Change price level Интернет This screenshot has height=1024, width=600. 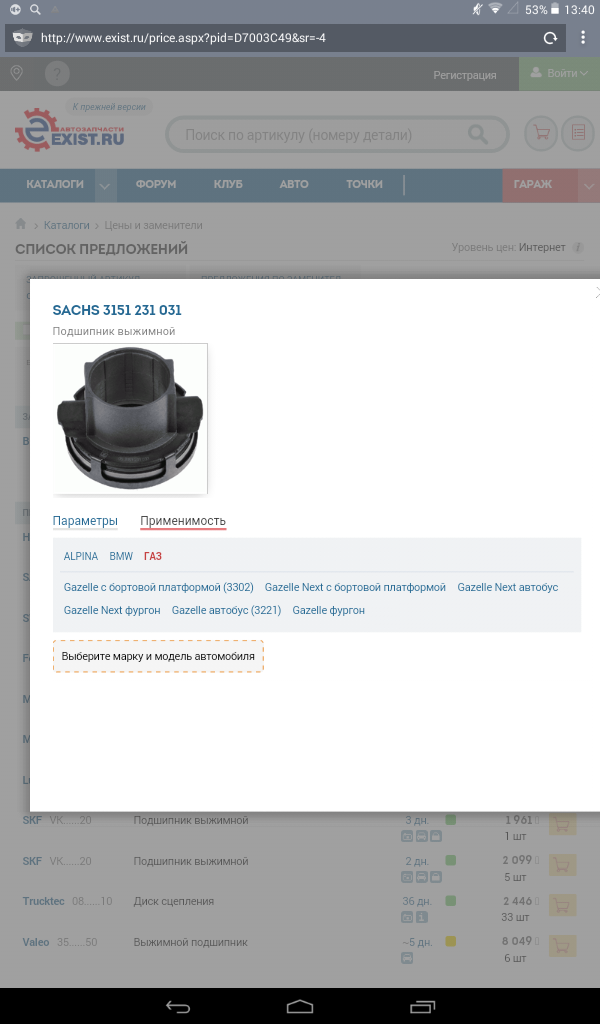[x=542, y=248]
